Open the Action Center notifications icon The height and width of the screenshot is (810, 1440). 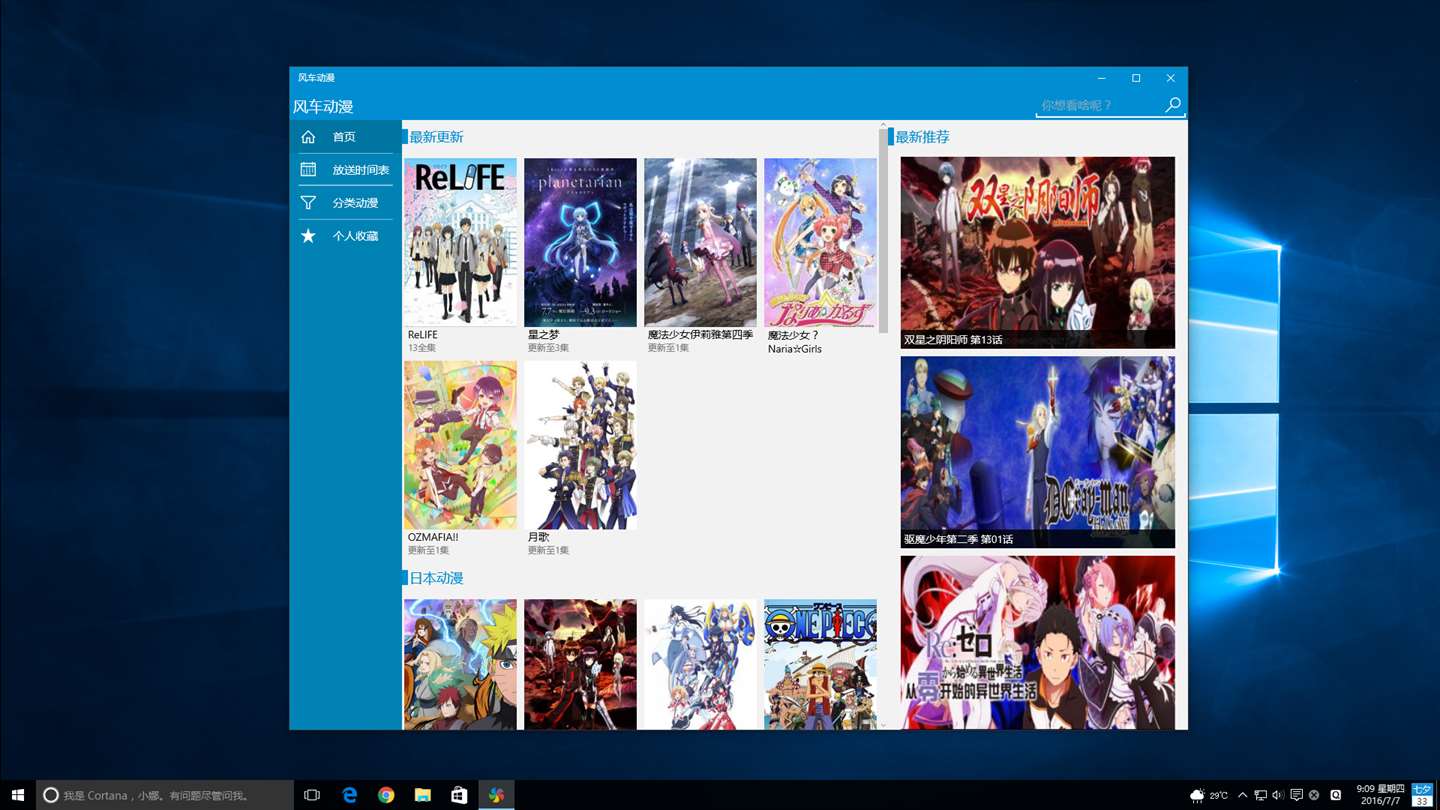(x=1296, y=795)
